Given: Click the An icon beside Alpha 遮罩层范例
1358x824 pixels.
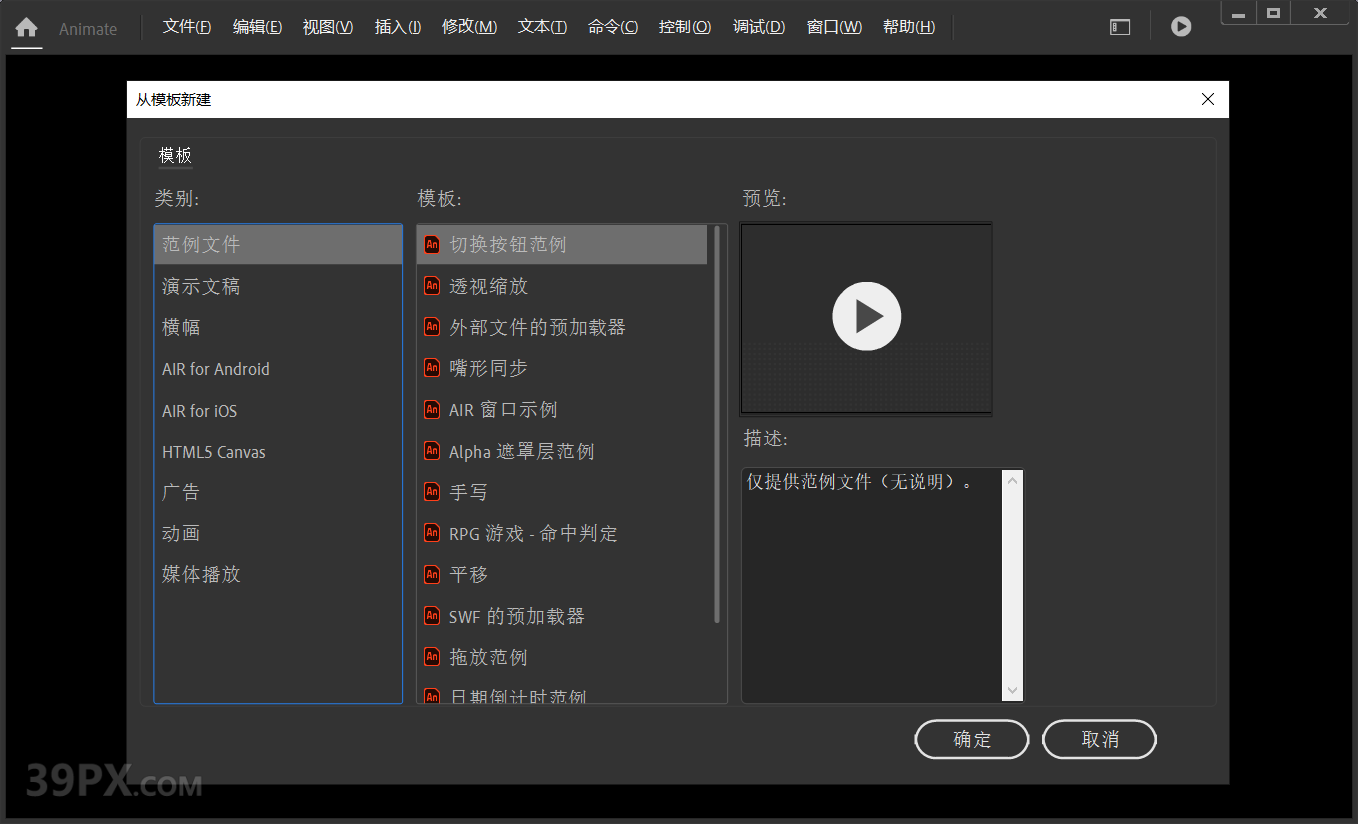Looking at the screenshot, I should tap(432, 450).
